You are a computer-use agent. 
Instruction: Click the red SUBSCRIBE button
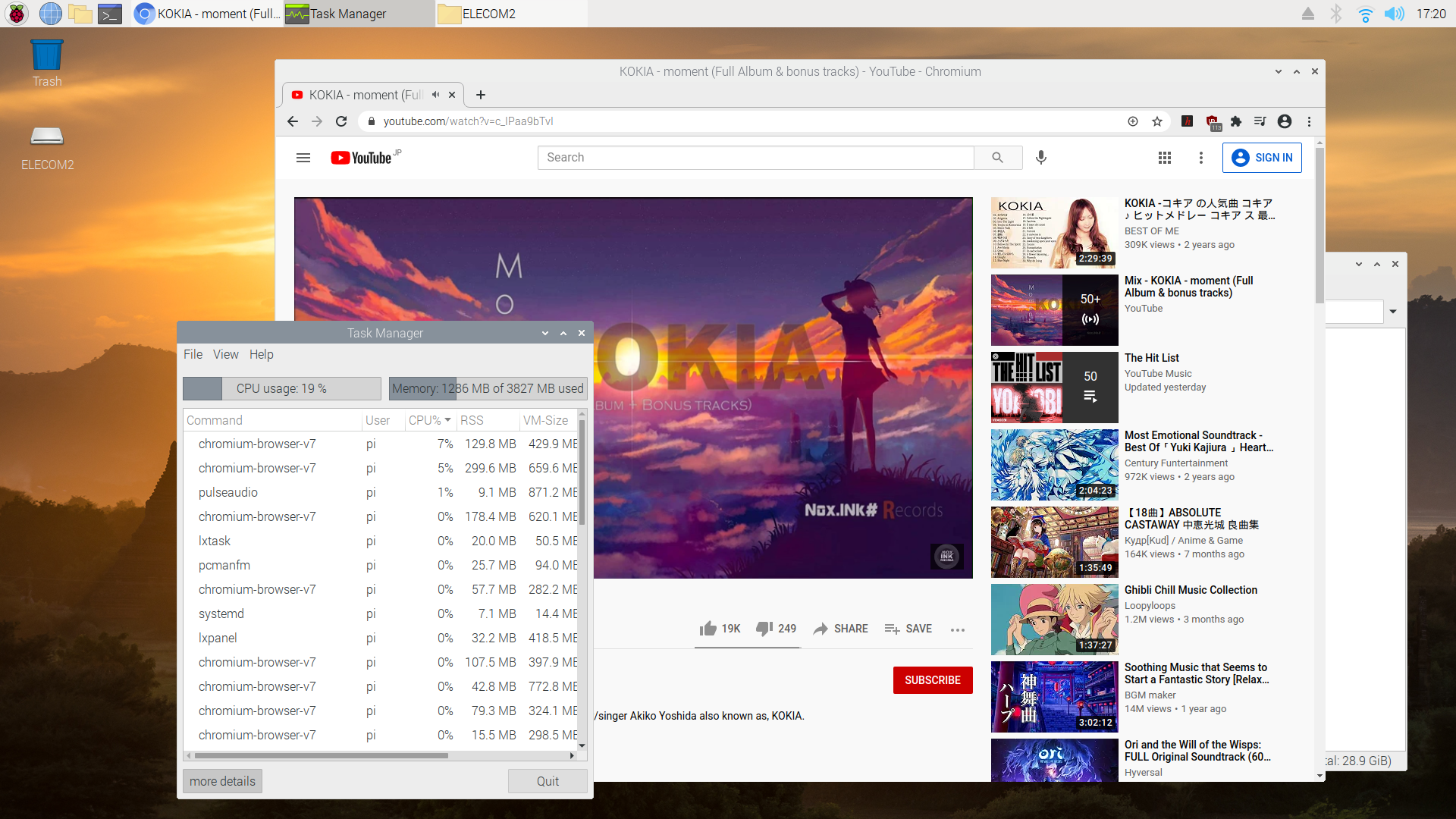click(x=932, y=680)
